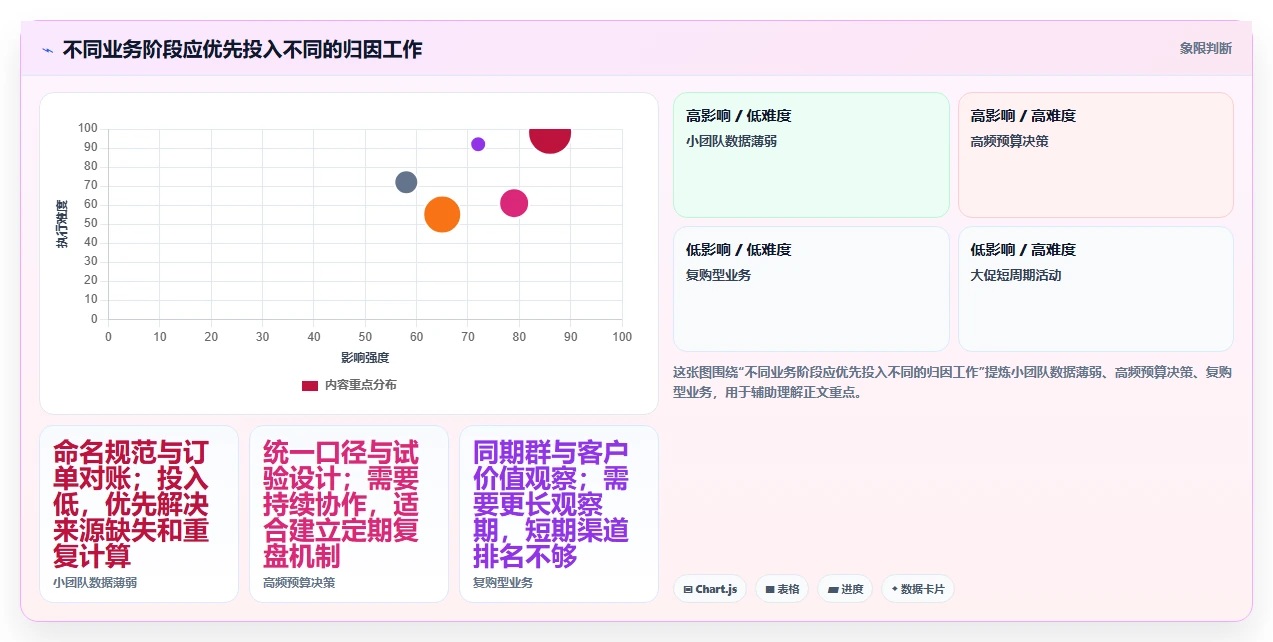This screenshot has height=642, width=1273.
Task: Toggle the 内容重点分布 legend swatch
Action: click(310, 385)
